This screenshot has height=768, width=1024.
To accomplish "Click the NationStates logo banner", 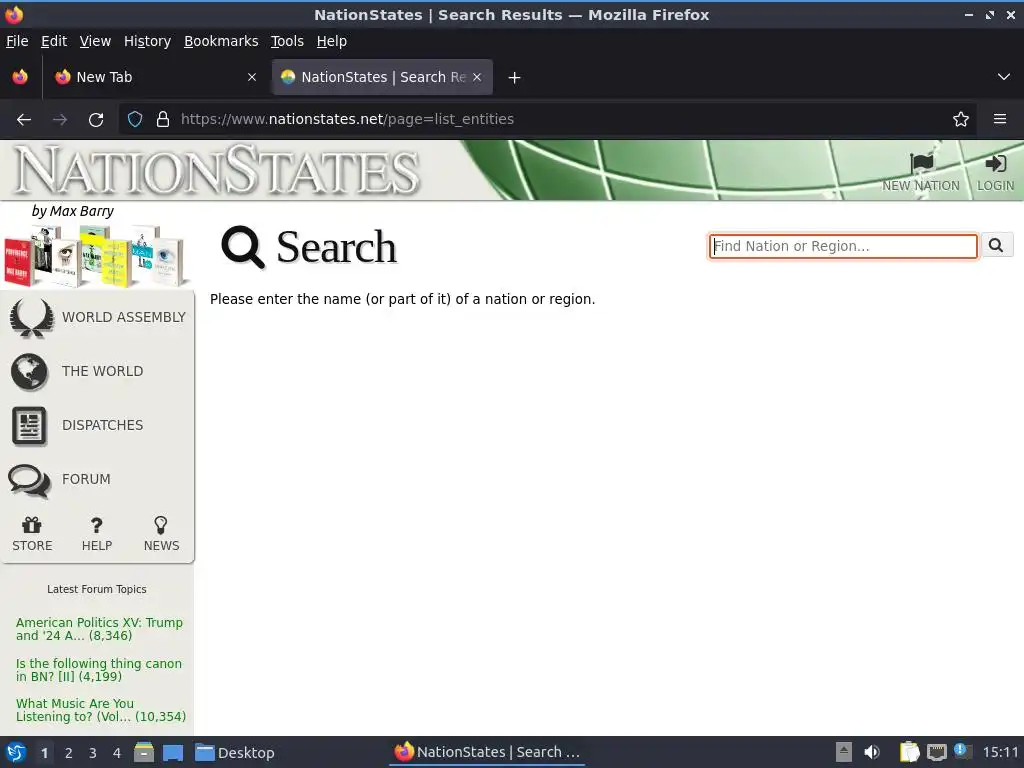I will (x=217, y=170).
